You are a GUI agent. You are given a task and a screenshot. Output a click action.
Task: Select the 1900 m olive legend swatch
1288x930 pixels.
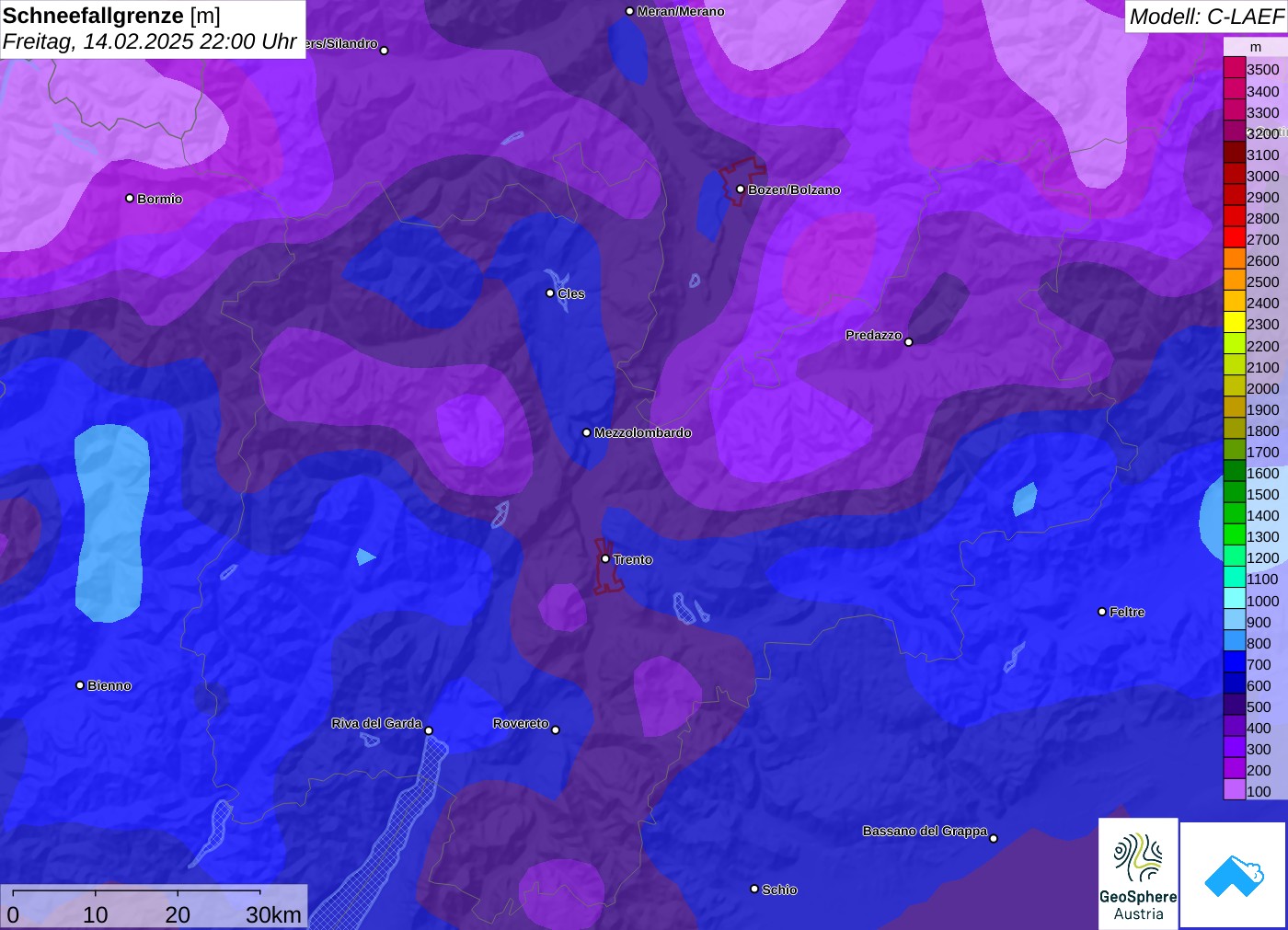[1234, 408]
